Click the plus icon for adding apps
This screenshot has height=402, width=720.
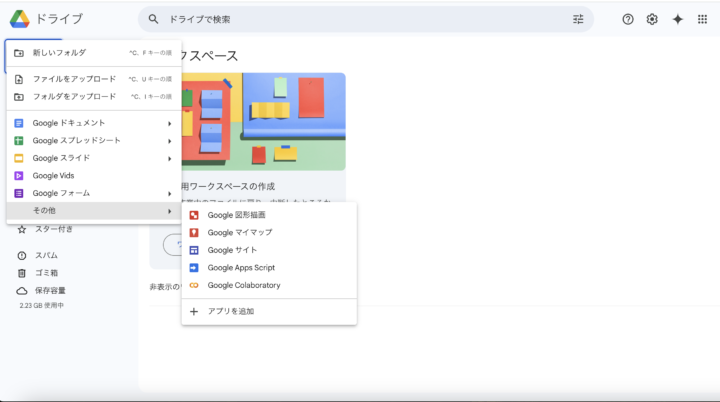(x=194, y=311)
